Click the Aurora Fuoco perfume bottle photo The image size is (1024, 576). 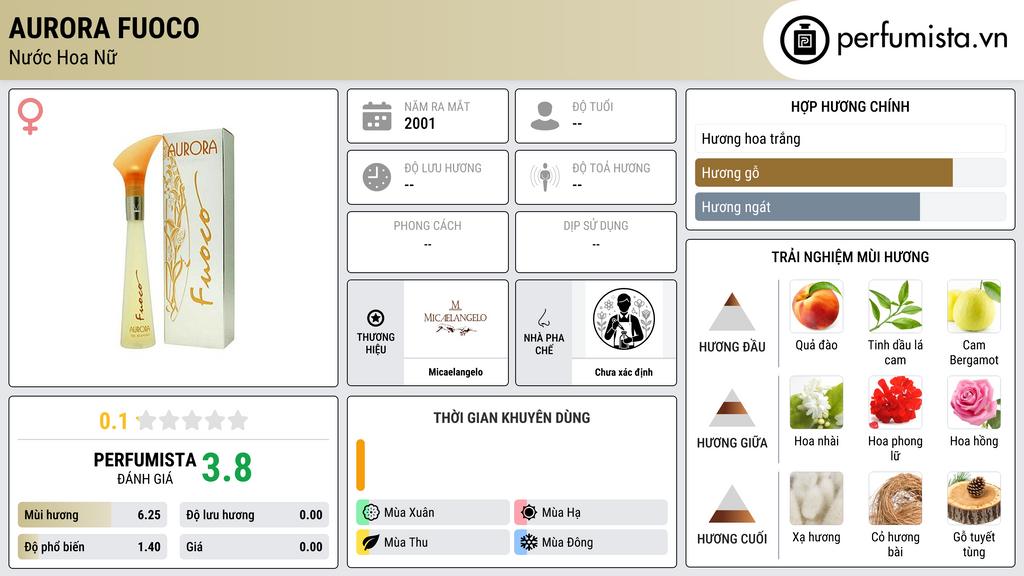click(x=174, y=238)
